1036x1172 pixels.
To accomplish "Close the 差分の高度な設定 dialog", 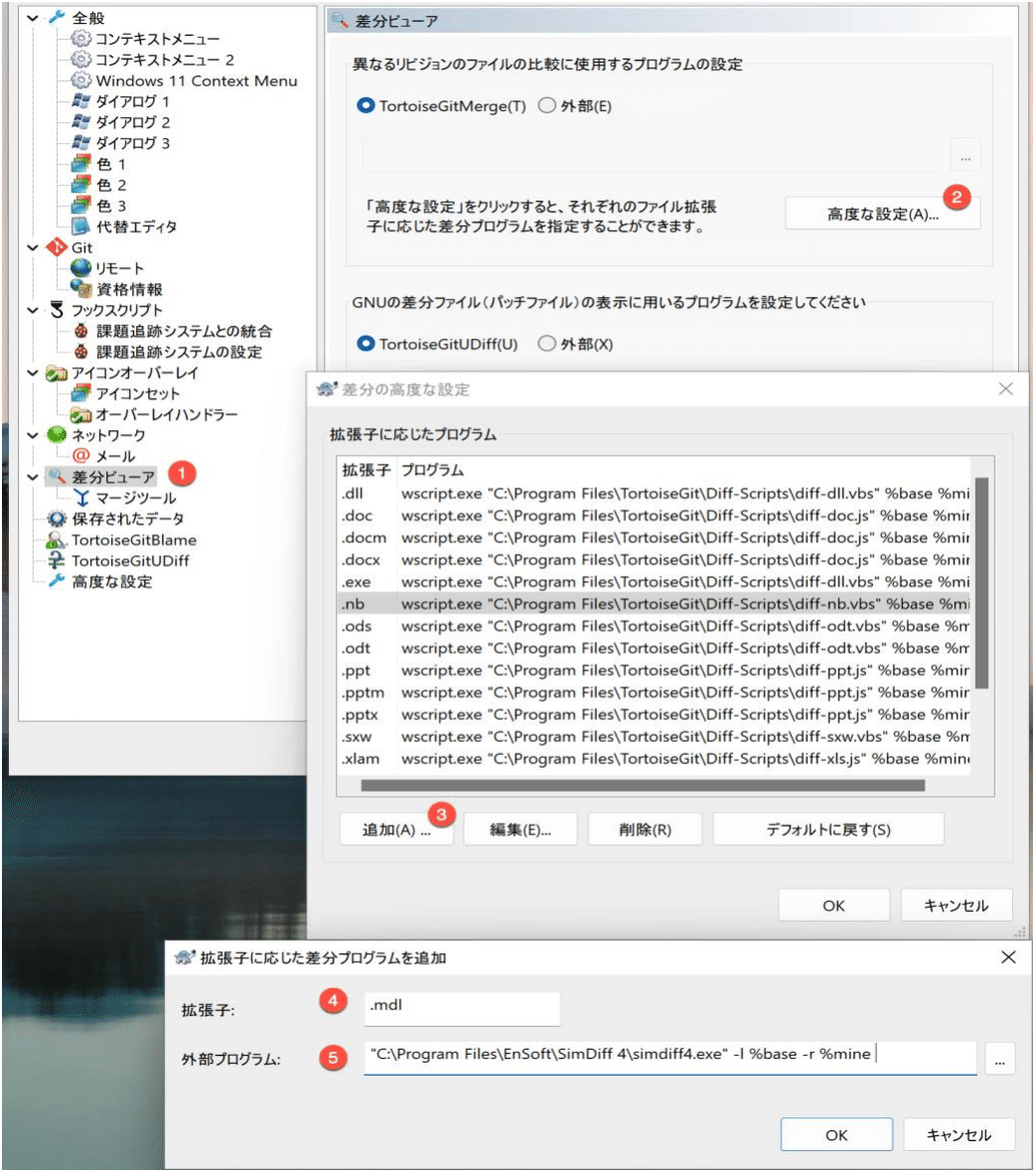I will click(1005, 388).
